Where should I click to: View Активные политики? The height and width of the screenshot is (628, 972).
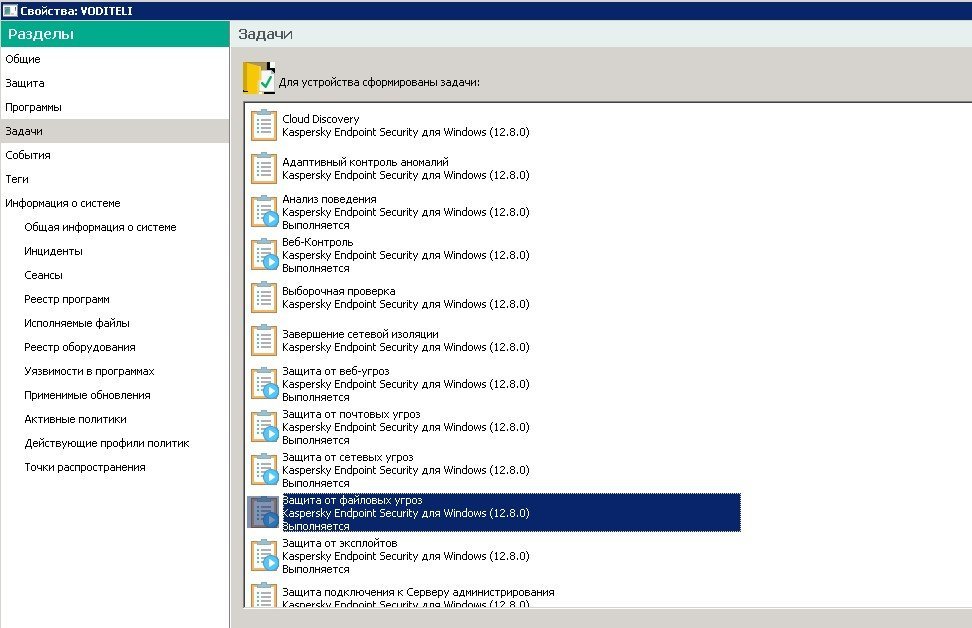(76, 419)
